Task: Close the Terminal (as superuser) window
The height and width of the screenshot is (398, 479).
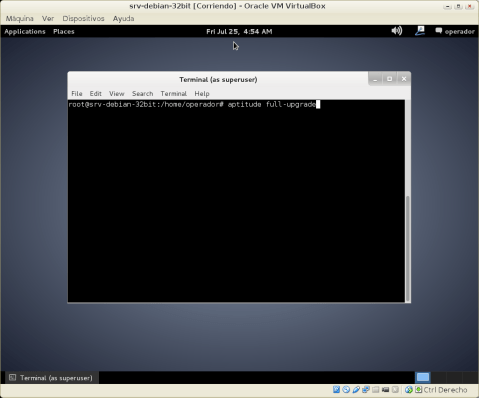Action: click(x=404, y=79)
